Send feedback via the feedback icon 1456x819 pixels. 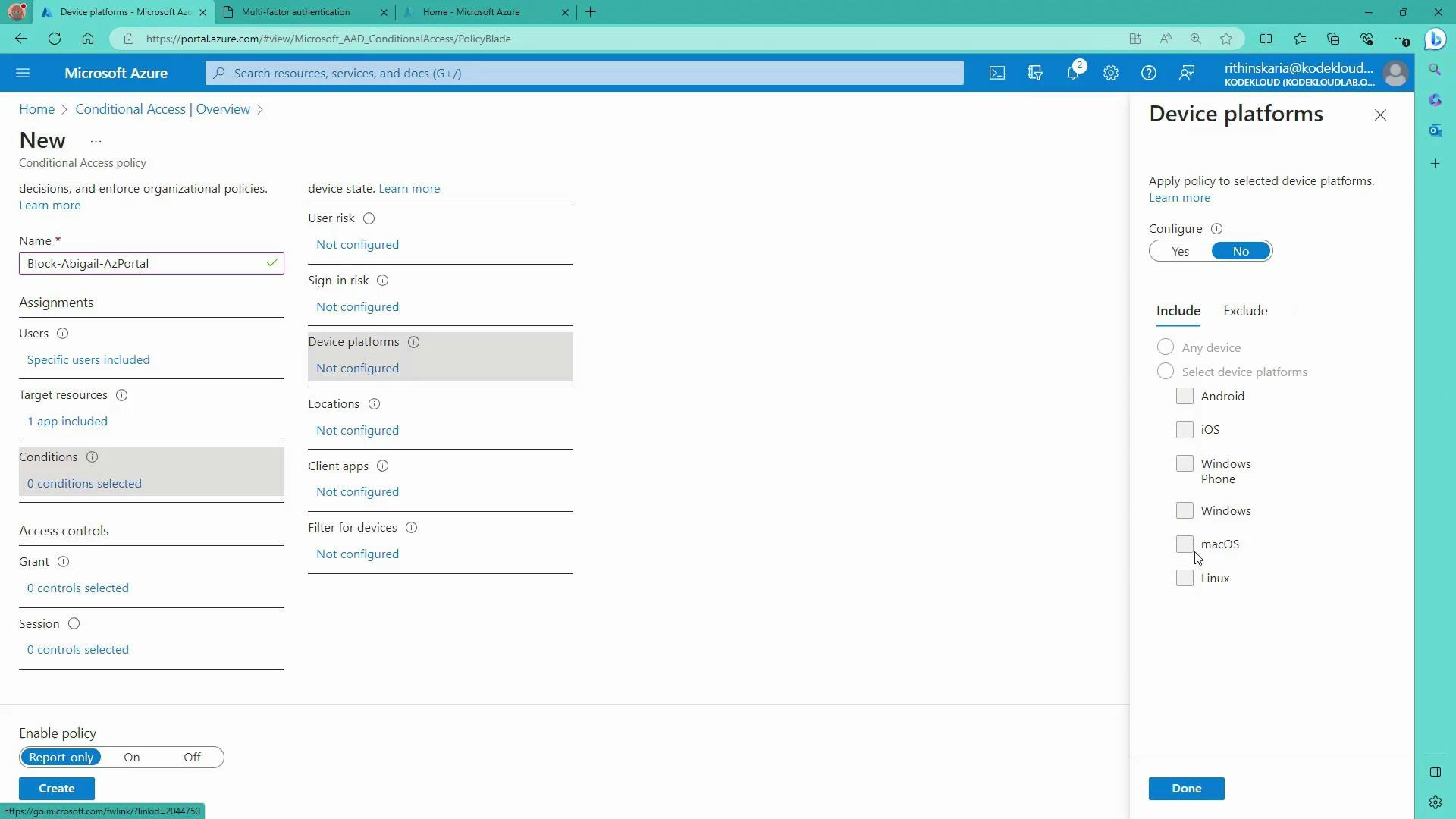(1186, 72)
